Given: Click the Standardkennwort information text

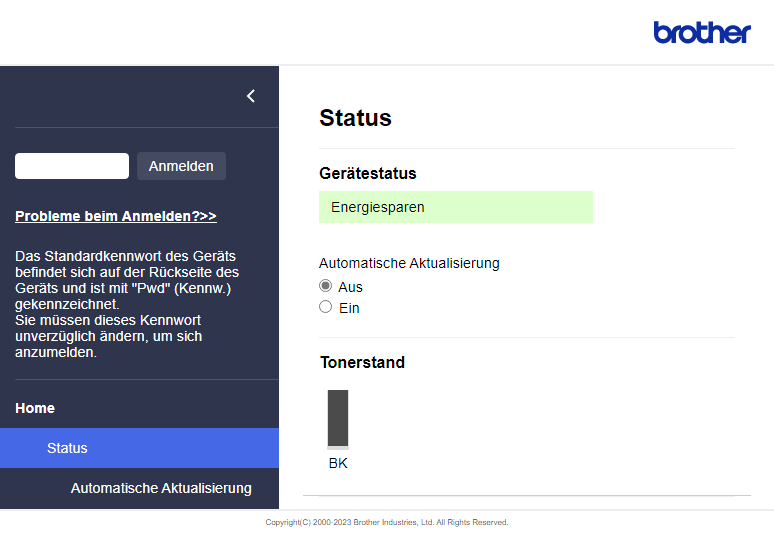Looking at the screenshot, I should click(127, 304).
